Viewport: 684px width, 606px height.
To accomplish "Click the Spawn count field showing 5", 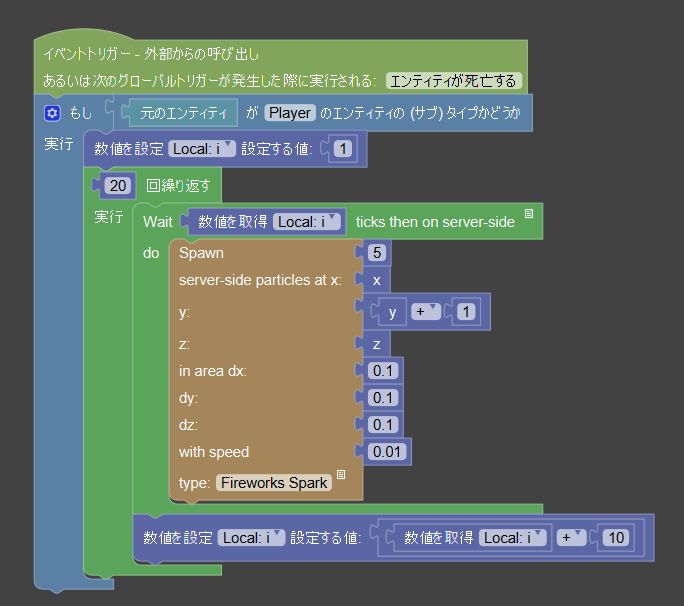I will (x=377, y=253).
